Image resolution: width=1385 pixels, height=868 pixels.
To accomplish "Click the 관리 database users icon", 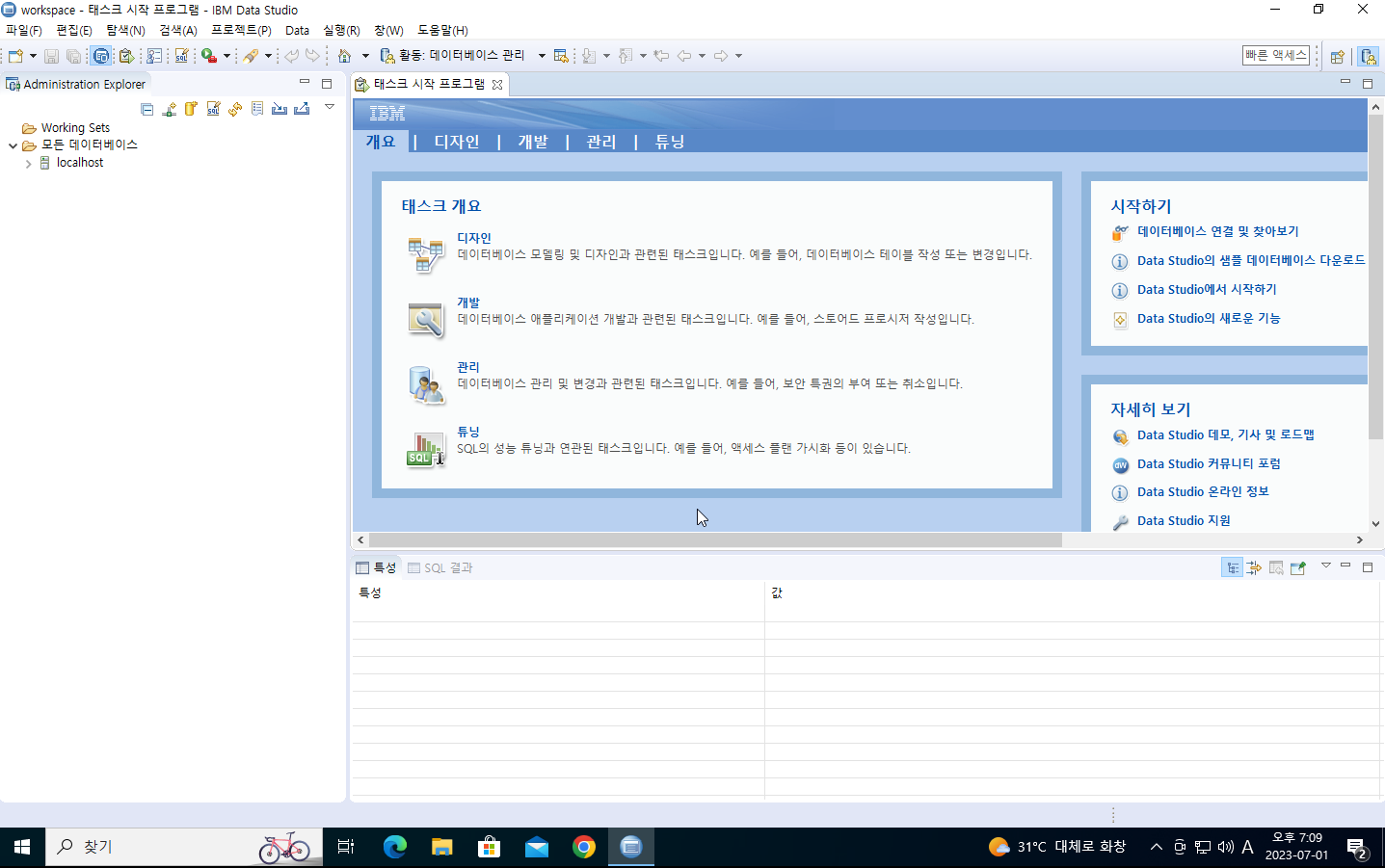I will click(x=425, y=384).
